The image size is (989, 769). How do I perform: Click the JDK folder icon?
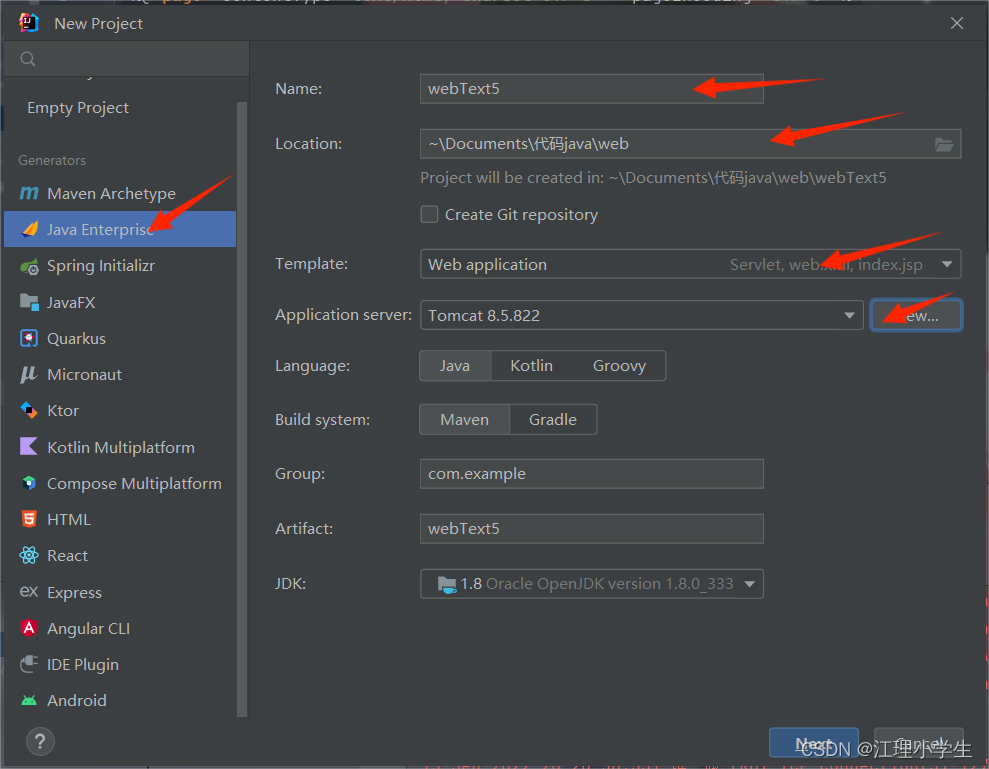click(x=447, y=585)
